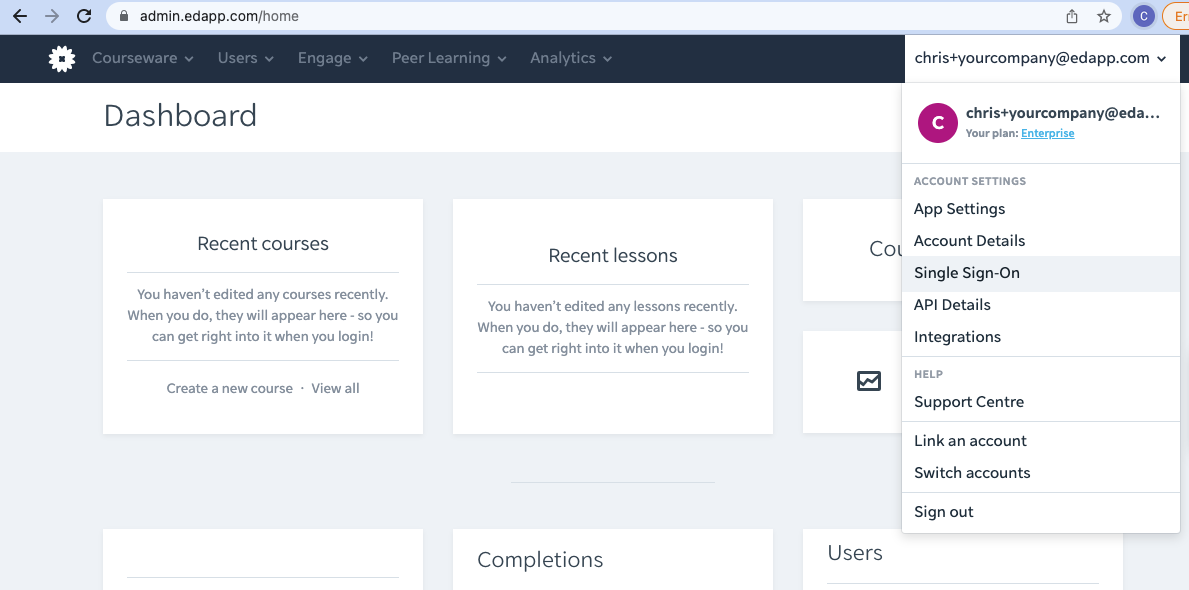Viewport: 1189px width, 590px height.
Task: Click the Create a new course link
Action: 229,387
